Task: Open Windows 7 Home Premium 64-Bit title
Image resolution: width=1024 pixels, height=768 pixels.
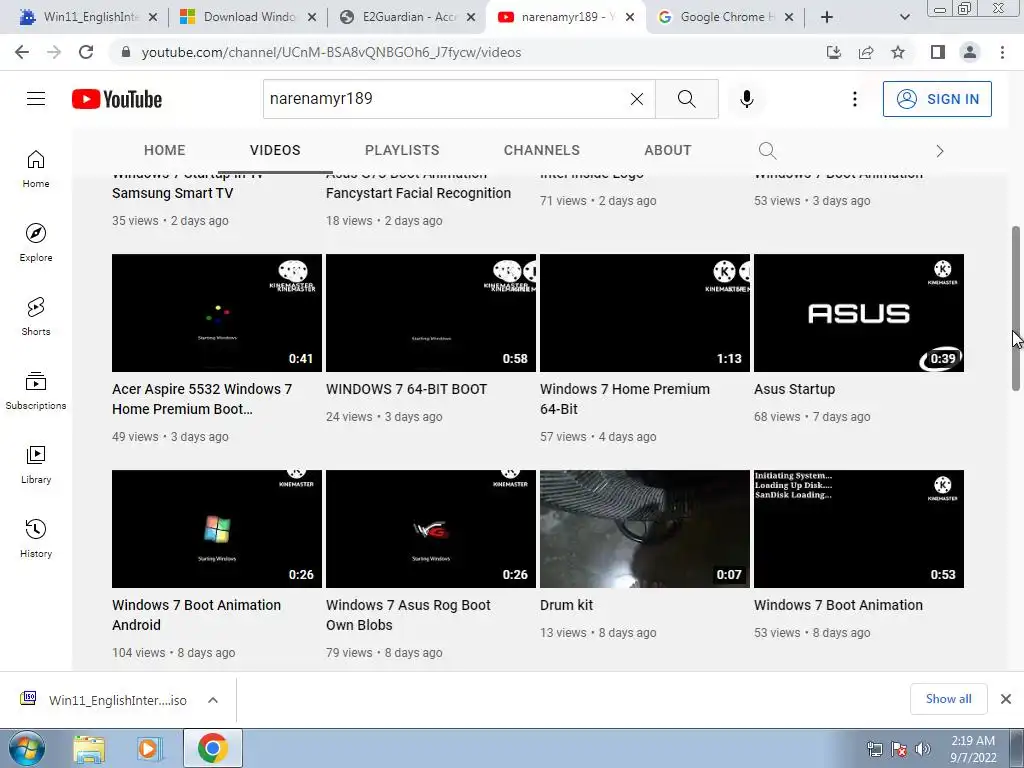Action: (624, 399)
